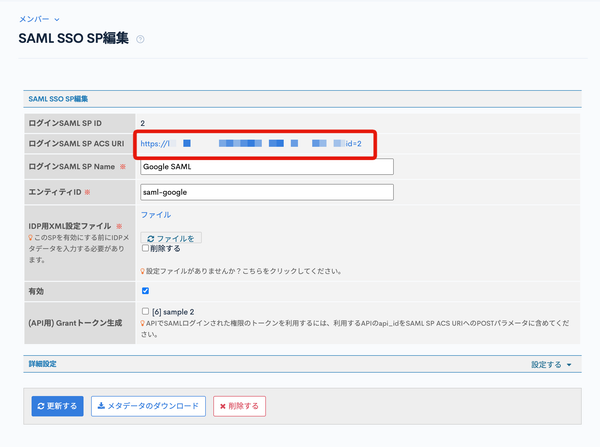Click the IDP用XML設定ファイル label
This screenshot has height=447, width=600.
[70, 226]
